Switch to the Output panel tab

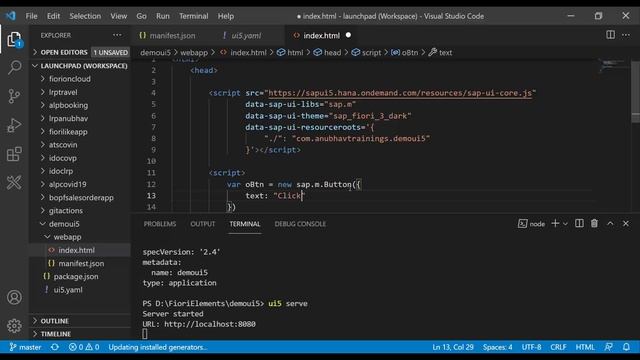pyautogui.click(x=202, y=224)
